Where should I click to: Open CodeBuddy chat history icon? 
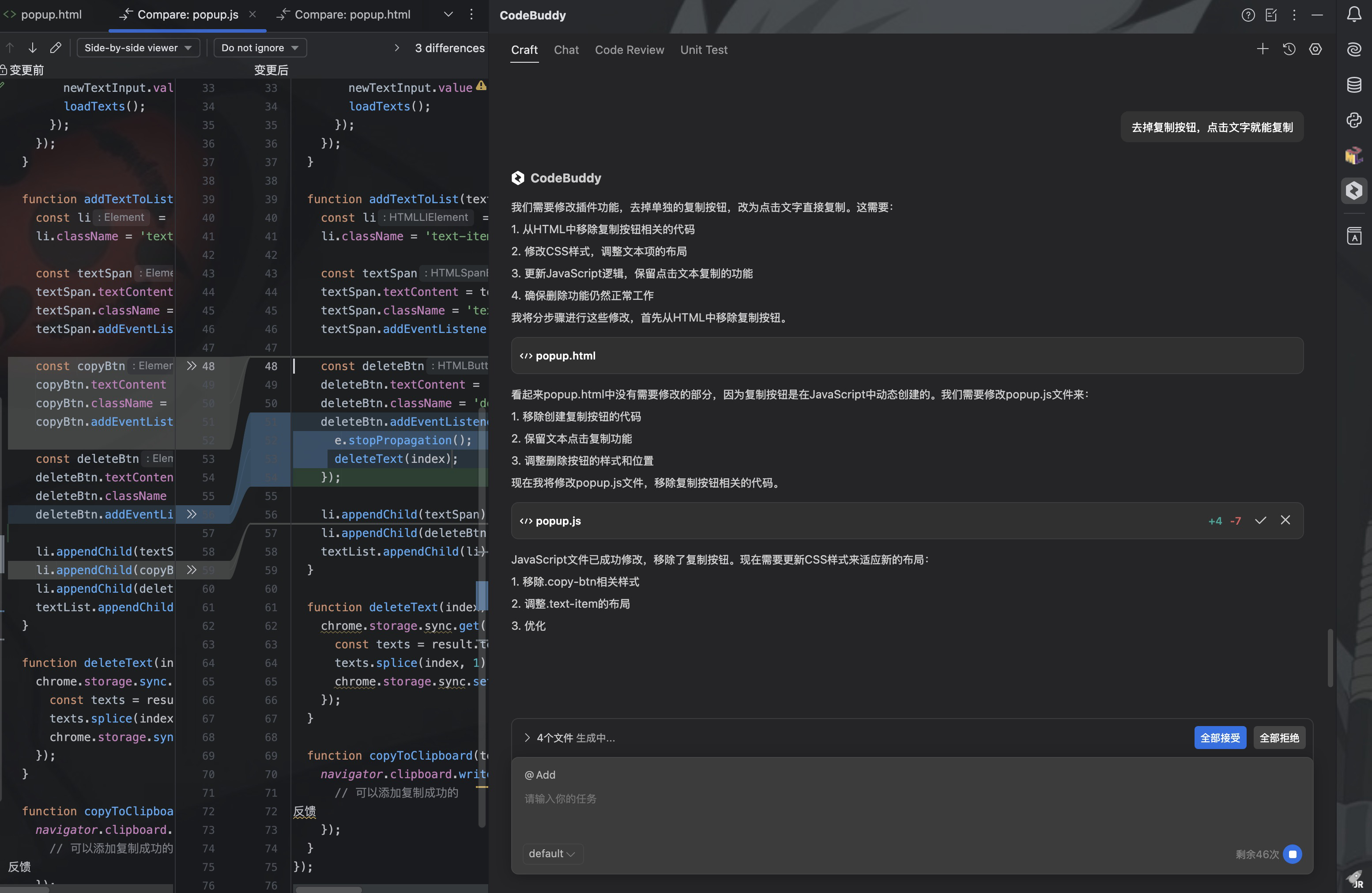1289,49
